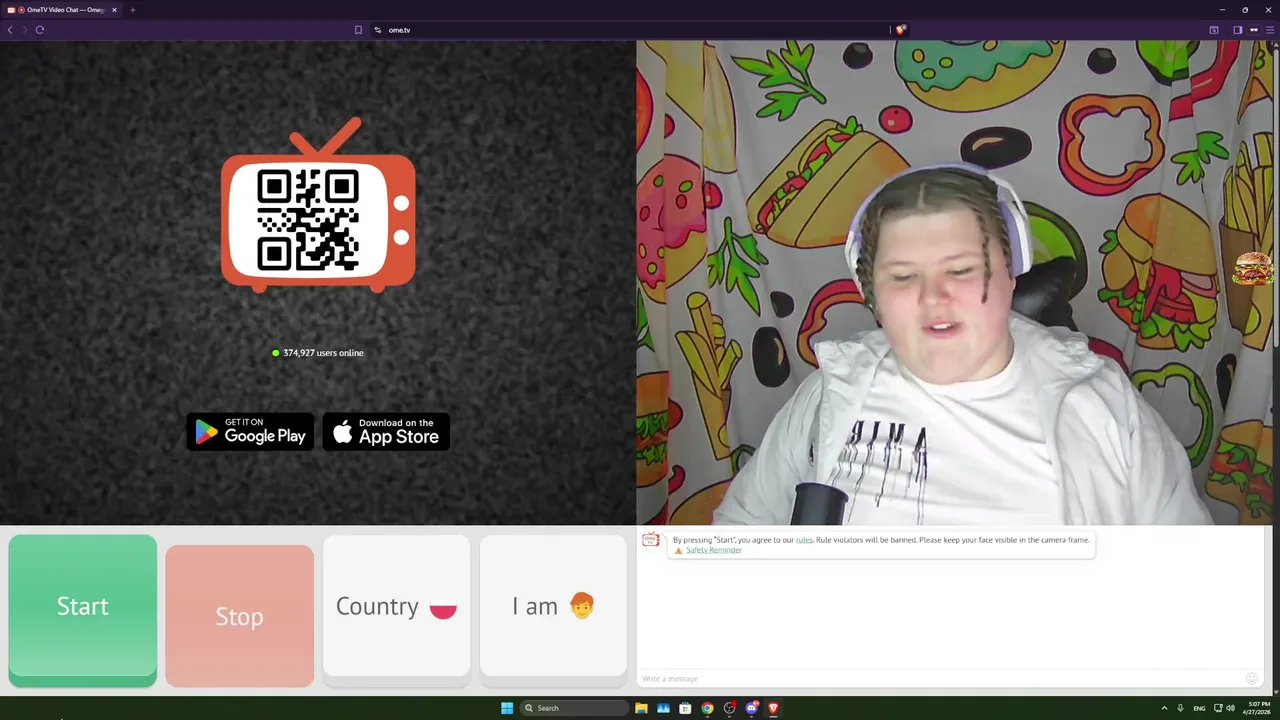
Task: Open the emoji picker in chat box
Action: pyautogui.click(x=1251, y=679)
